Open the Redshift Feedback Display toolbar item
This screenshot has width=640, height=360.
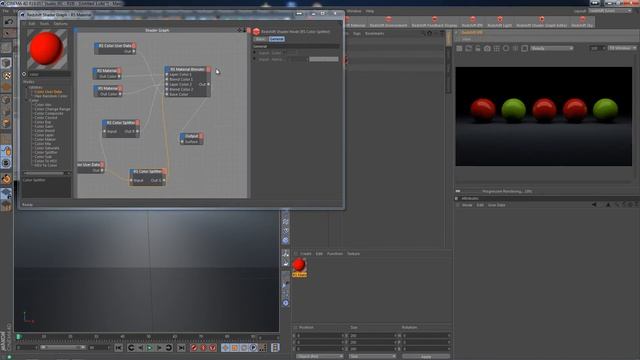434,22
